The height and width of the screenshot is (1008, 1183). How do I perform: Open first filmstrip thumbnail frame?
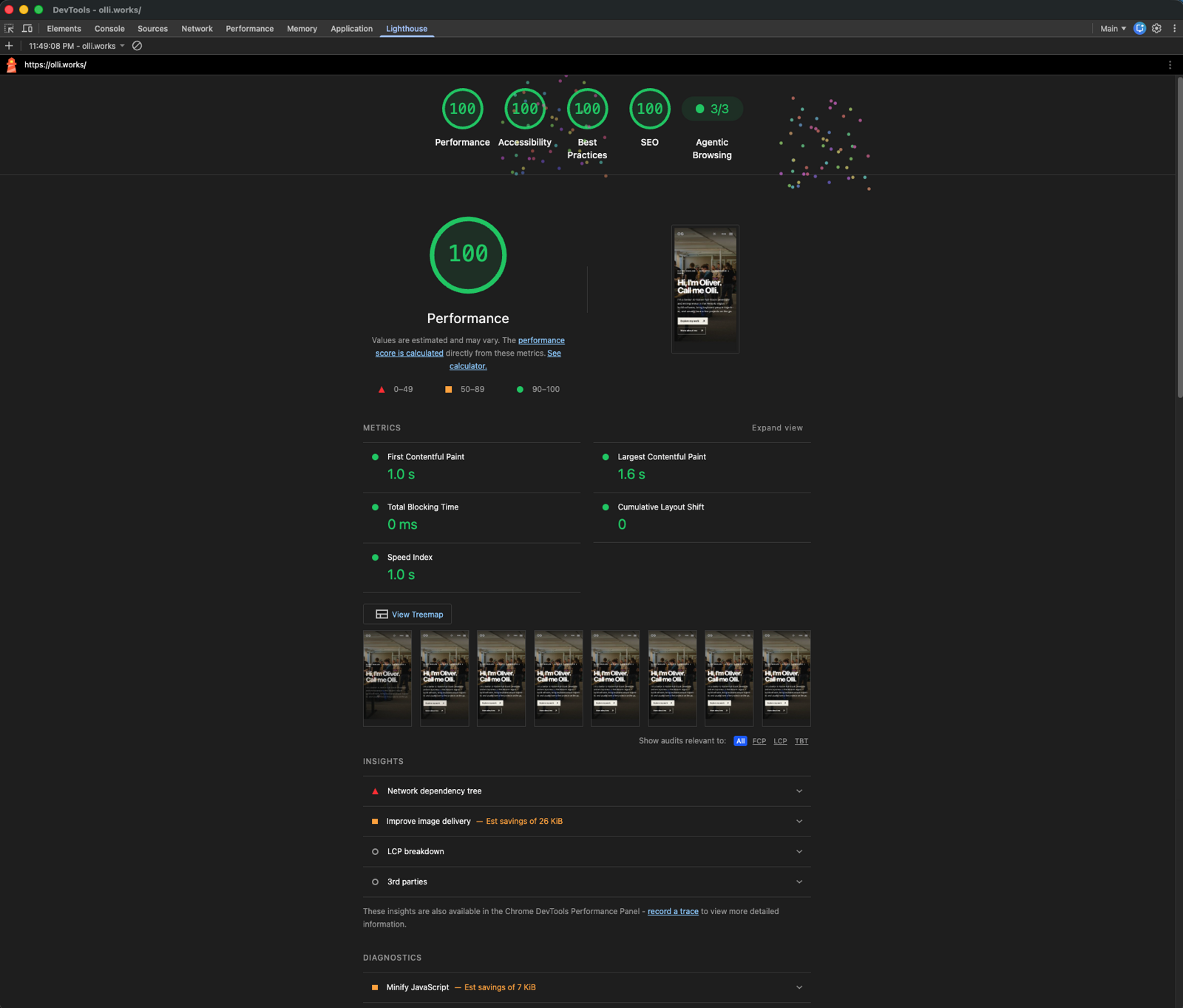(x=387, y=678)
